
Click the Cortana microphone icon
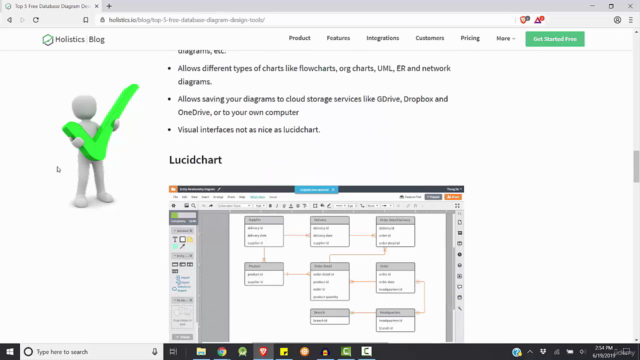point(155,351)
